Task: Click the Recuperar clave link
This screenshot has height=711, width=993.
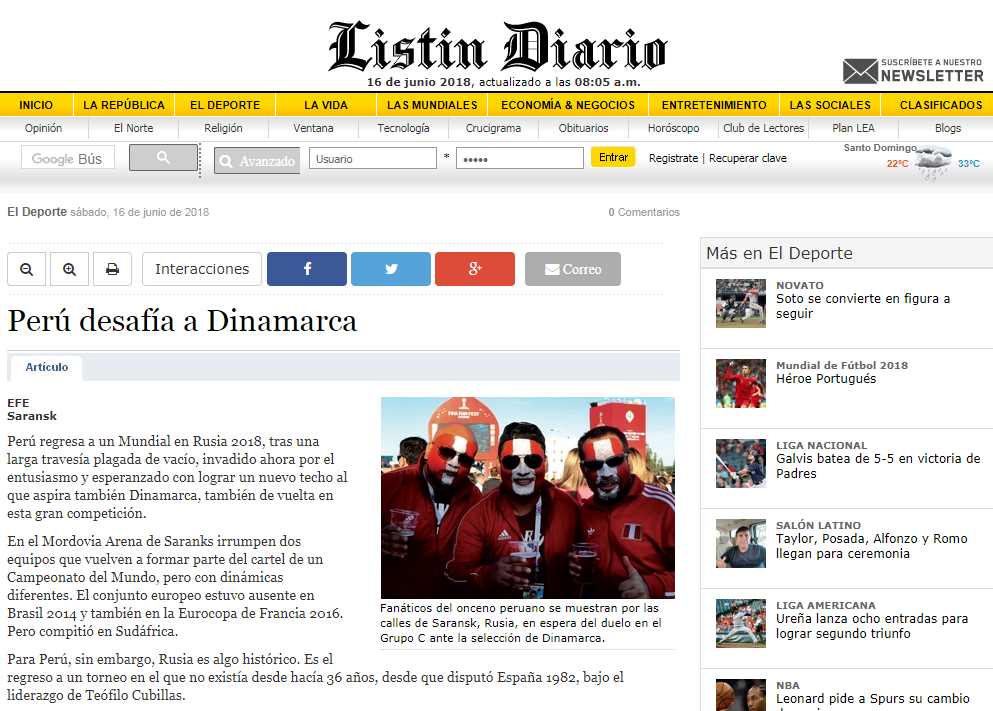Action: [x=748, y=158]
